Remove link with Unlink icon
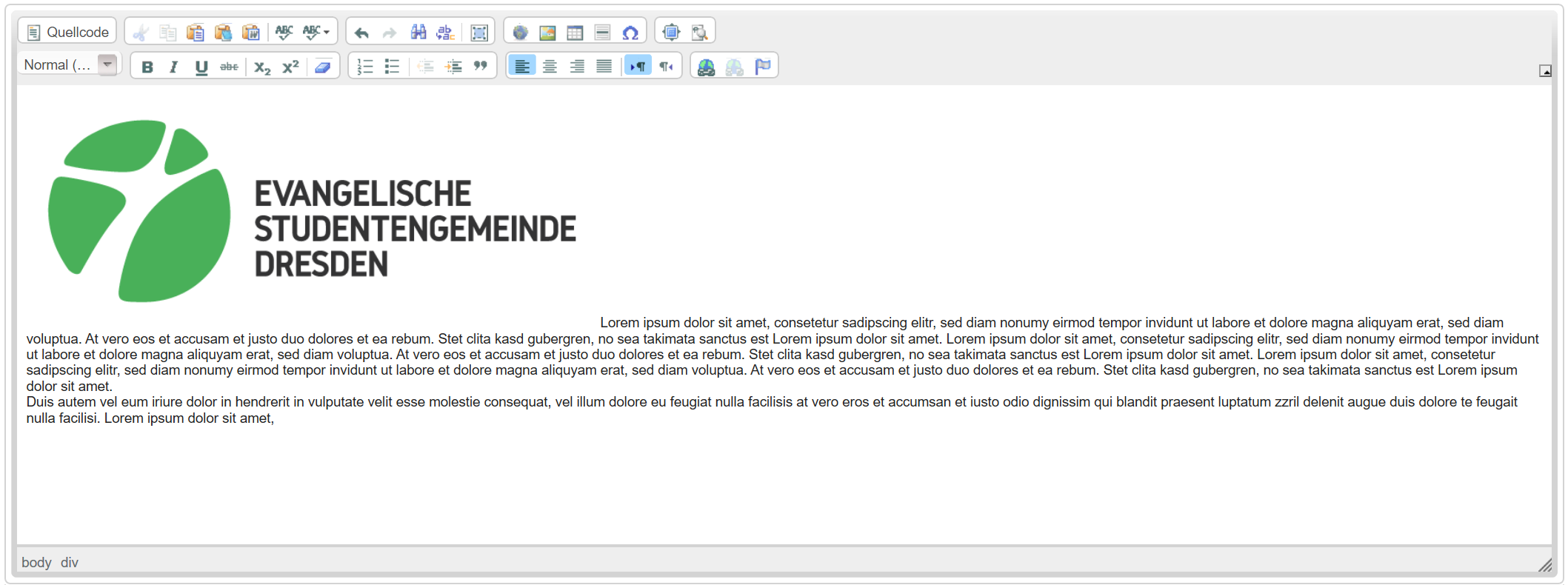1568x585 pixels. pyautogui.click(x=735, y=67)
